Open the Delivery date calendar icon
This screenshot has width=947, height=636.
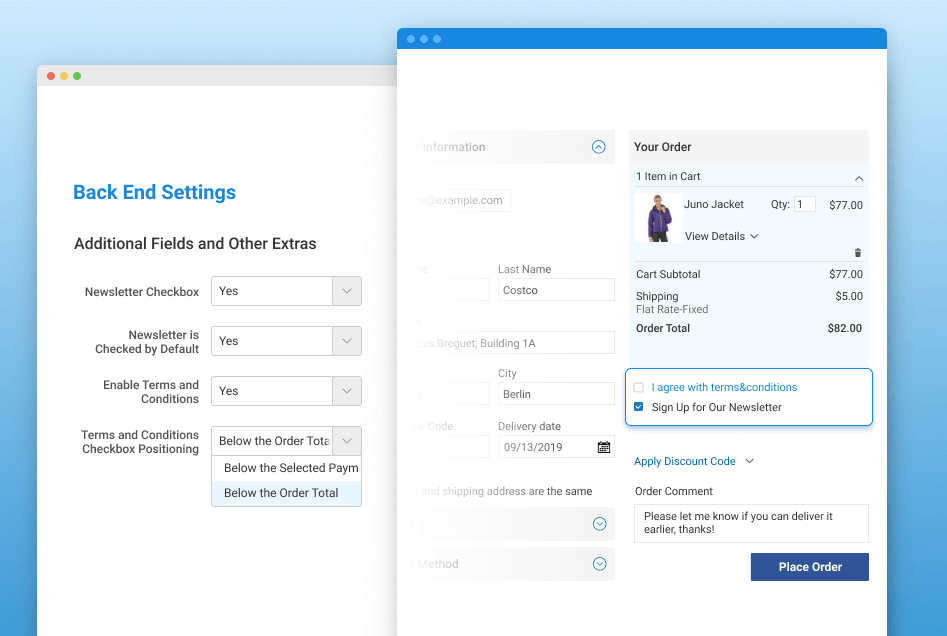click(x=604, y=447)
